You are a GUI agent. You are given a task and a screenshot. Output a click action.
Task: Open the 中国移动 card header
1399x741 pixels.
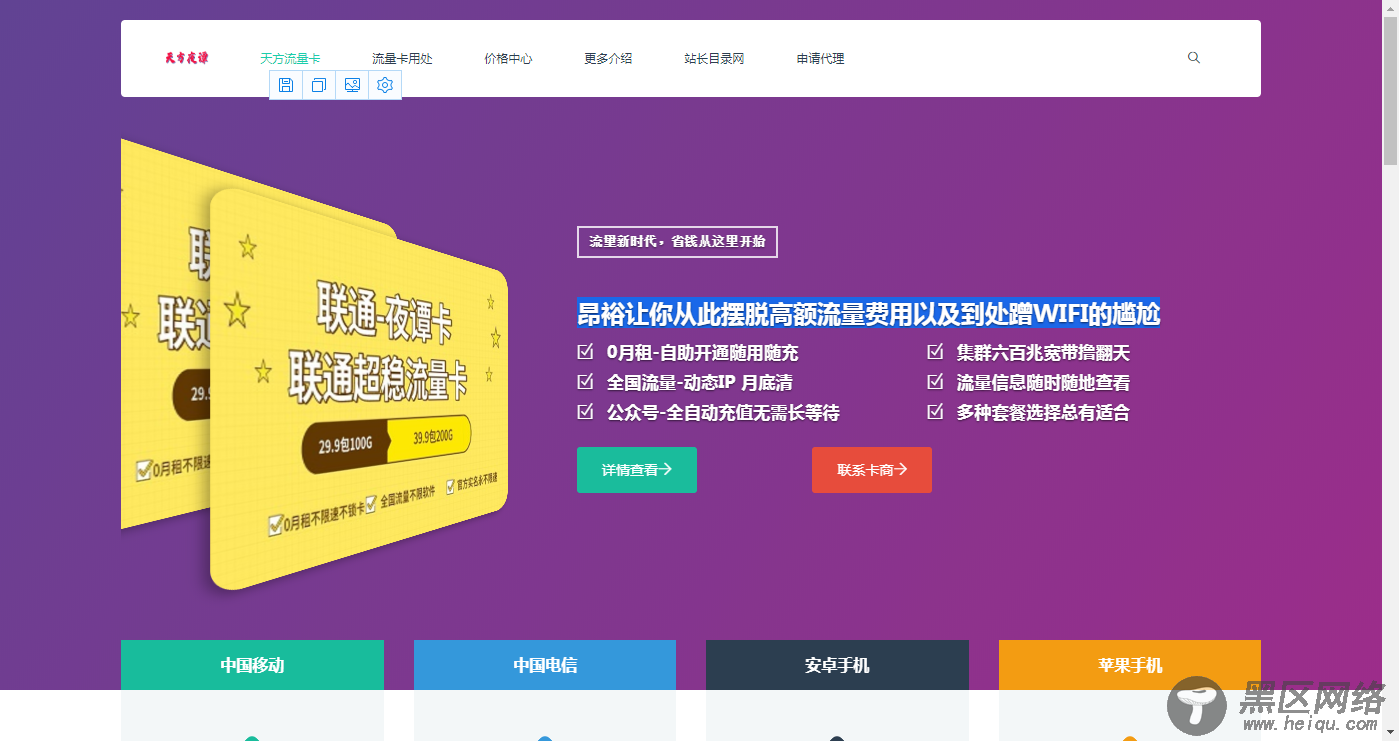tap(252, 665)
